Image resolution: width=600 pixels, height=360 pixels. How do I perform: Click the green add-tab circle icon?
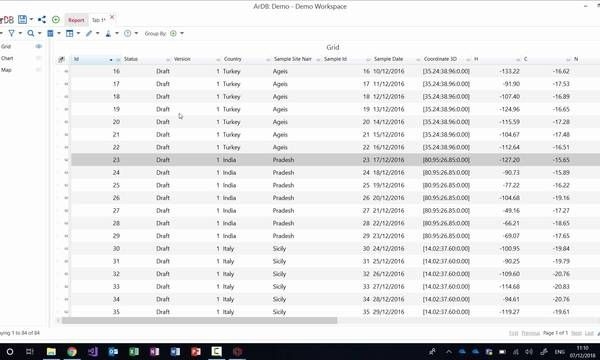pos(56,20)
